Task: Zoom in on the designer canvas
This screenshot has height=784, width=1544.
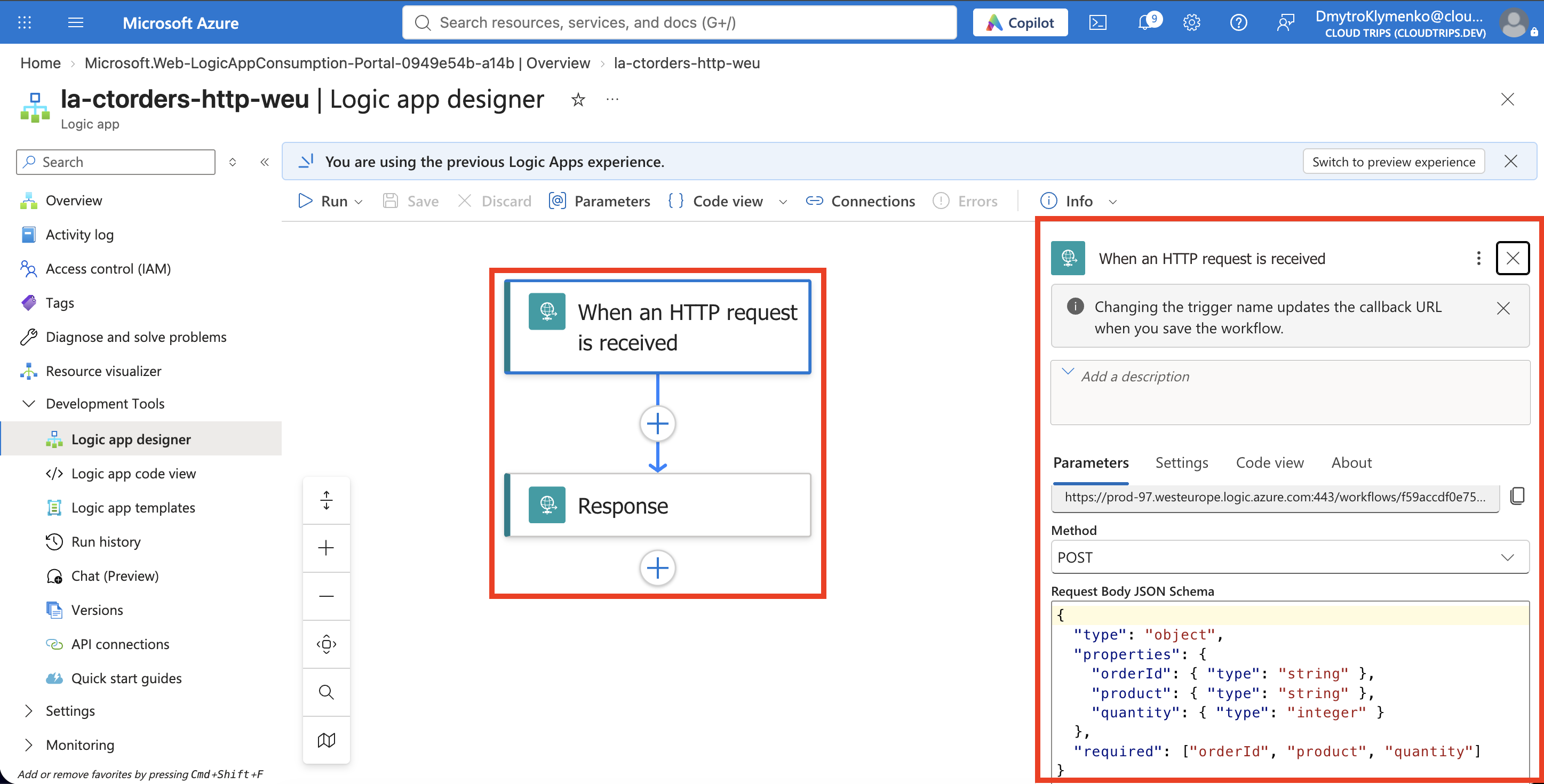Action: (327, 548)
